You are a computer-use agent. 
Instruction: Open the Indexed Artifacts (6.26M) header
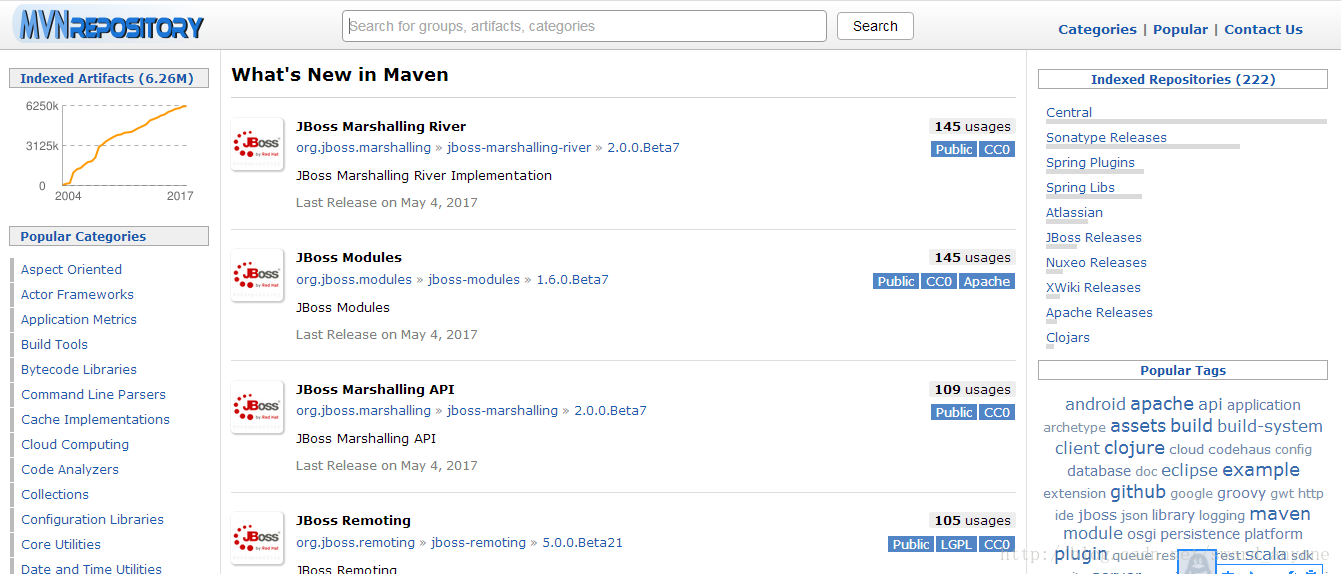107,78
